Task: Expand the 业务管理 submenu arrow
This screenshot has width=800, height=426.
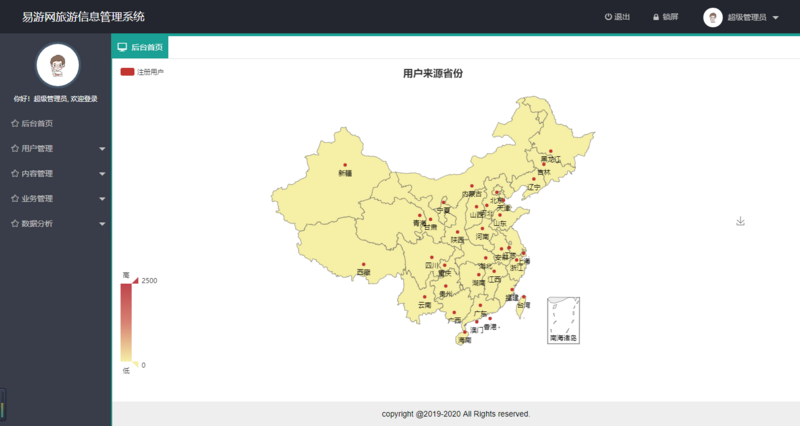Action: [x=102, y=199]
